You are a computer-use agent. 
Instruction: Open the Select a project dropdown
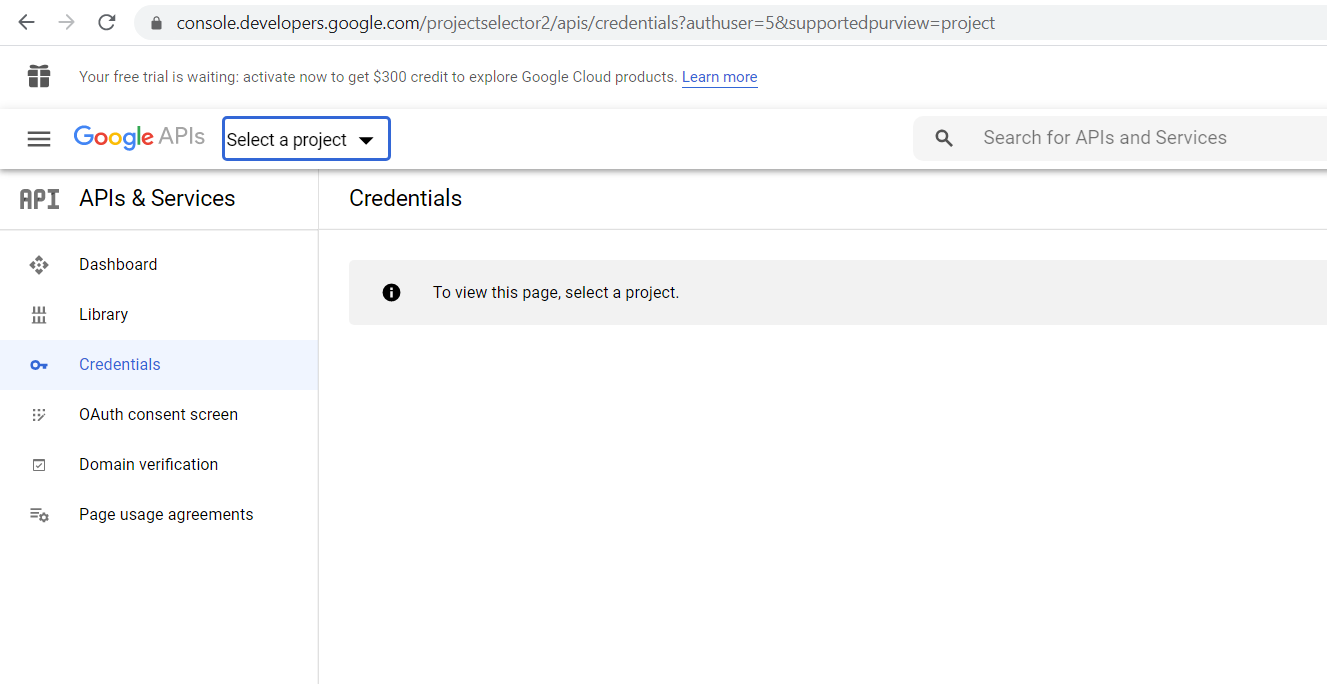coord(305,140)
